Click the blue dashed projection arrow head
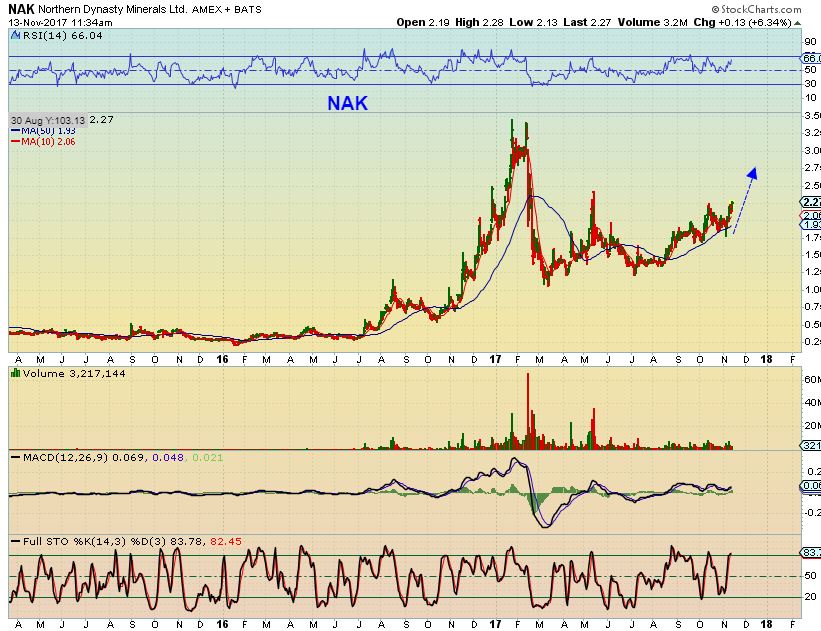The height and width of the screenshot is (631, 821). point(752,173)
